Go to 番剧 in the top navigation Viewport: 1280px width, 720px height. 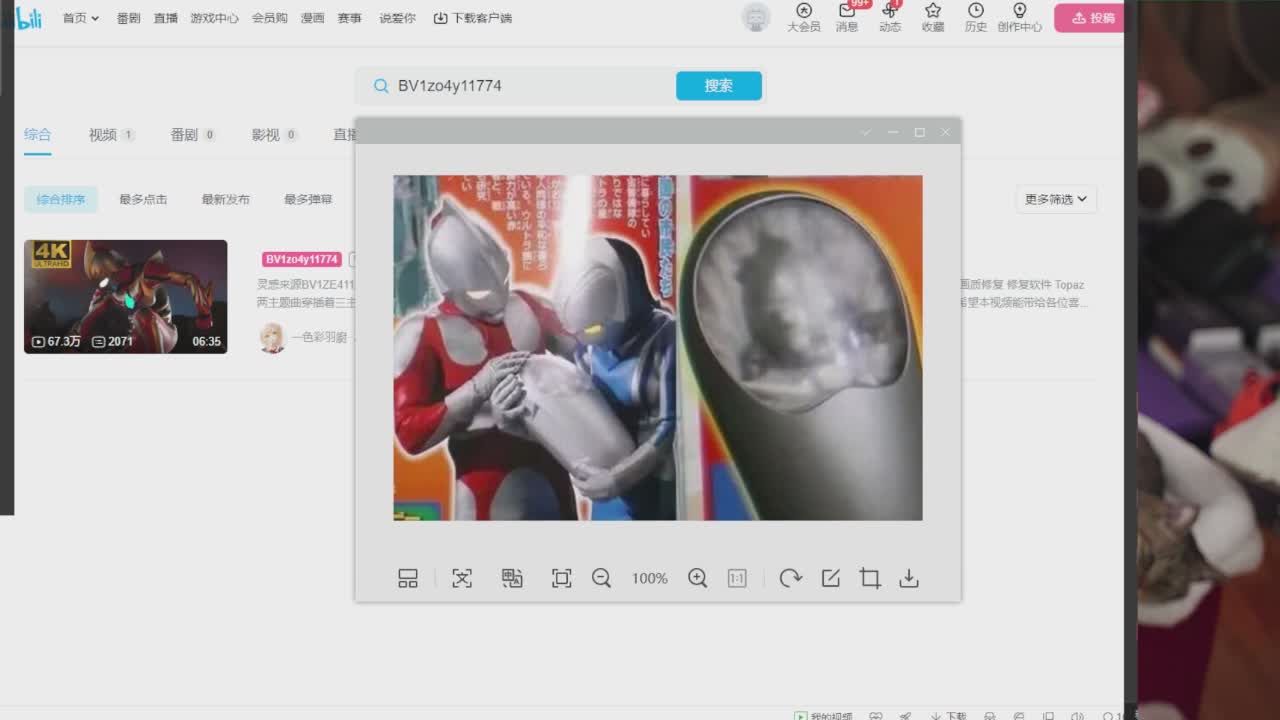click(x=128, y=18)
